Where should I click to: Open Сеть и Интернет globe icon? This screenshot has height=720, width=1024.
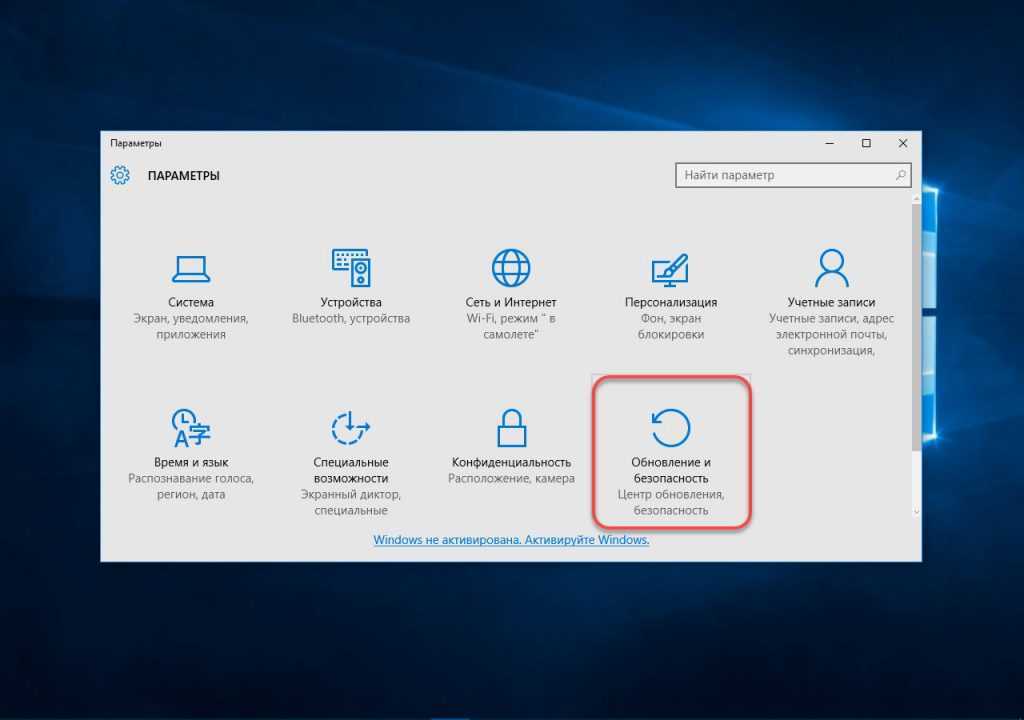(x=510, y=268)
